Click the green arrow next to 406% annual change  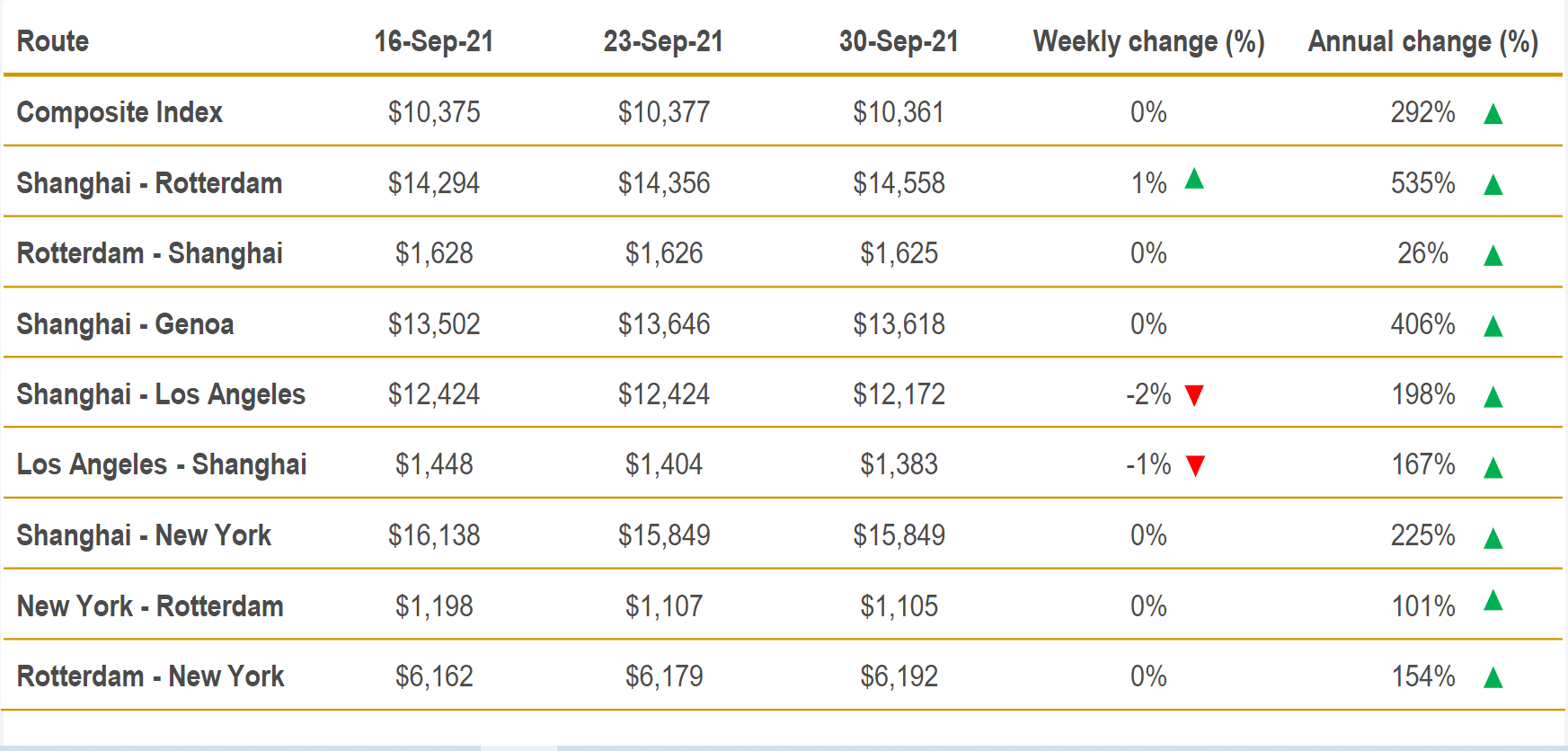pyautogui.click(x=1493, y=326)
